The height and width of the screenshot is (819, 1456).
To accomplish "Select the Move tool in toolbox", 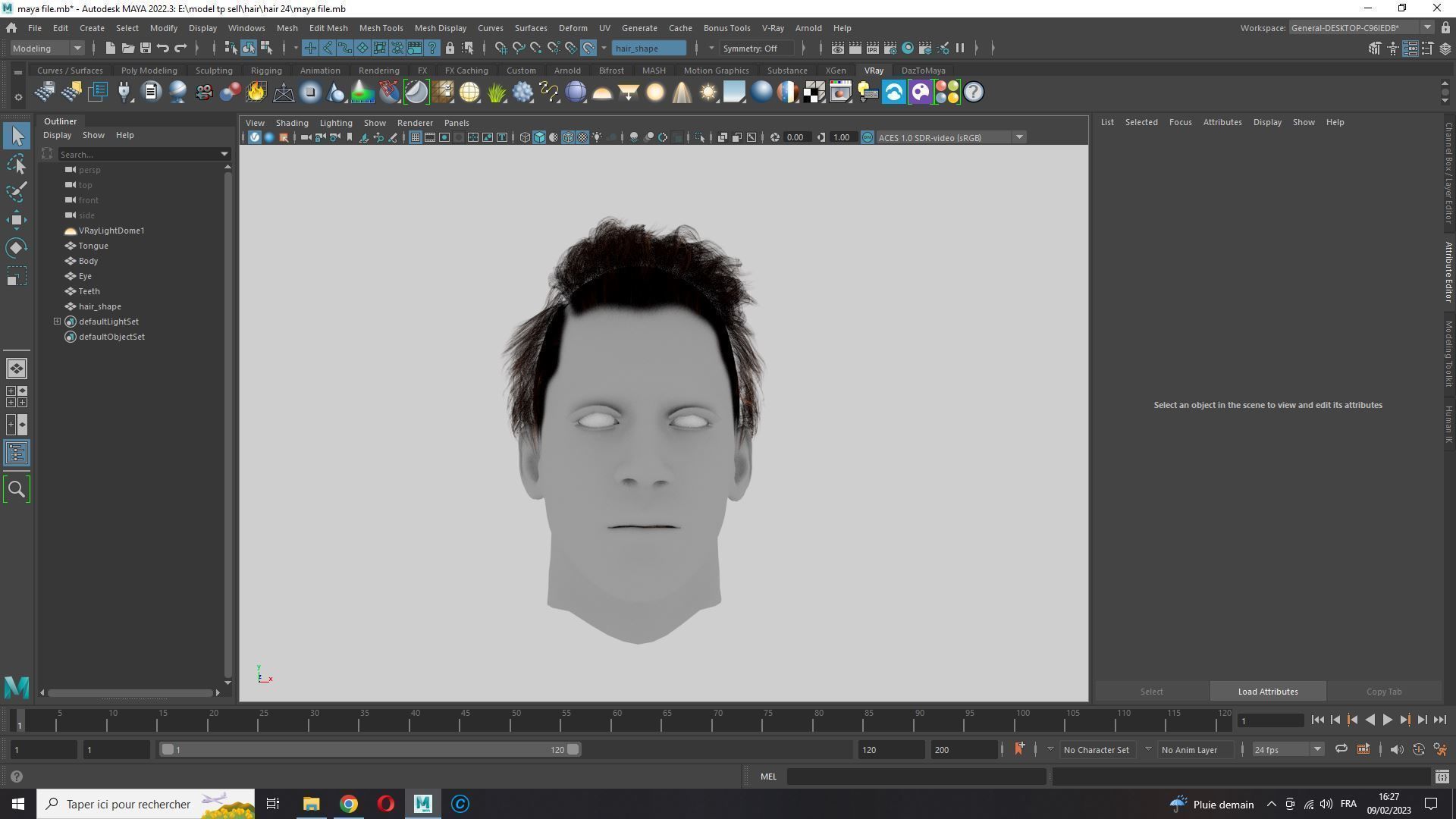I will (x=17, y=220).
